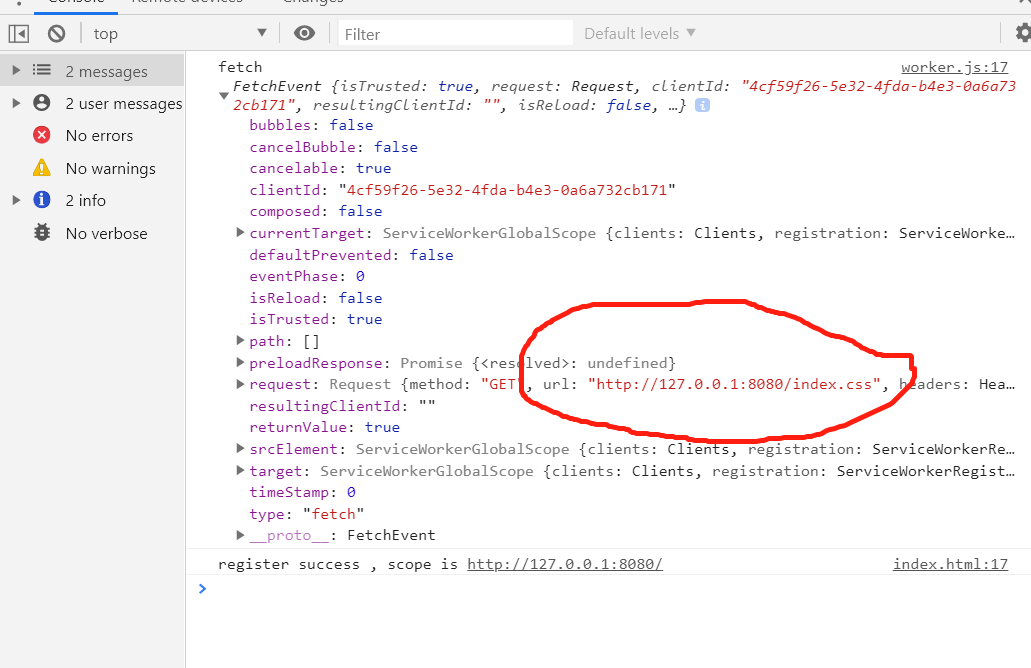Select the 'isReload: false' property row
The width and height of the screenshot is (1031, 668).
pos(316,298)
